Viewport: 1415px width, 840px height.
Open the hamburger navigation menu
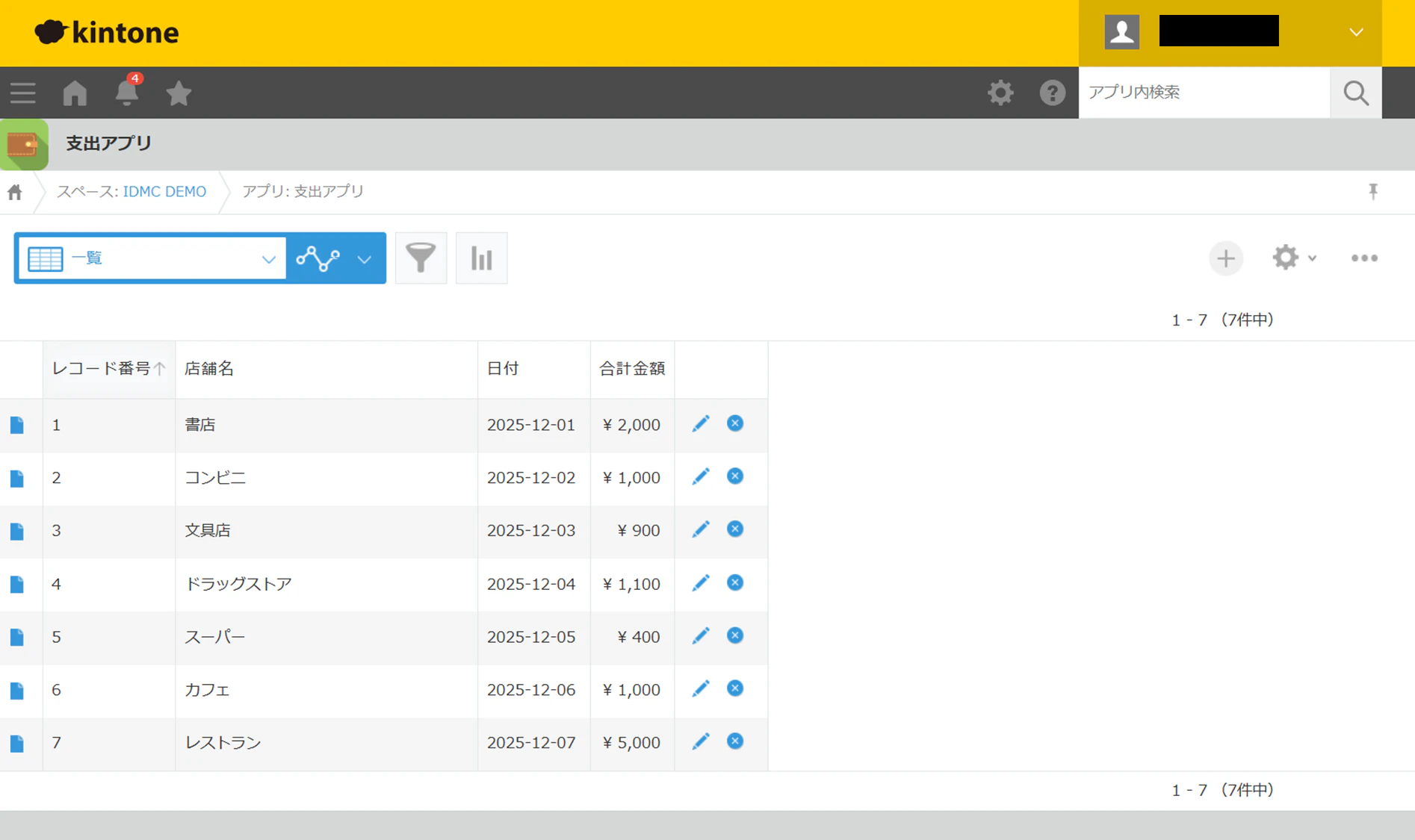23,93
